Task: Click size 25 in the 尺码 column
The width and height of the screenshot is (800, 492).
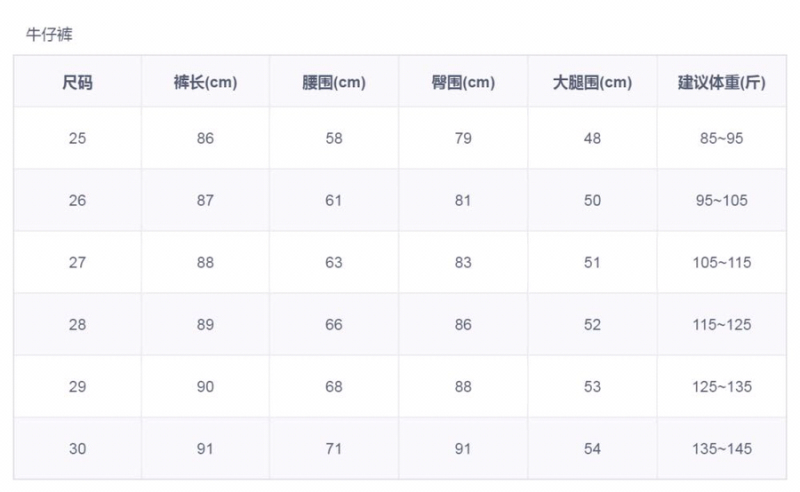Action: click(78, 138)
